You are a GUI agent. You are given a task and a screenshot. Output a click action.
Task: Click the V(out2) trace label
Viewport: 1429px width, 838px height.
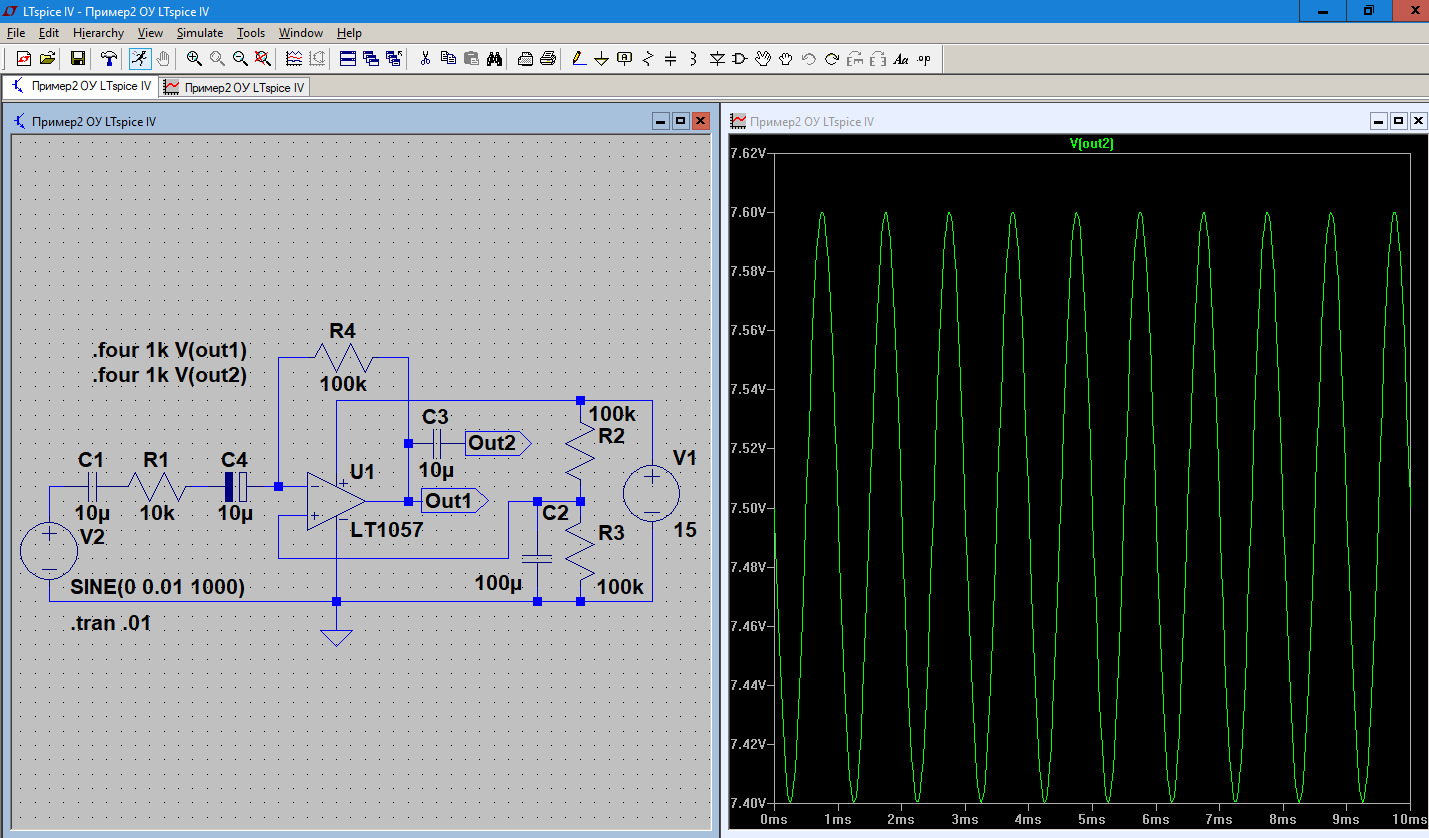click(x=1091, y=144)
